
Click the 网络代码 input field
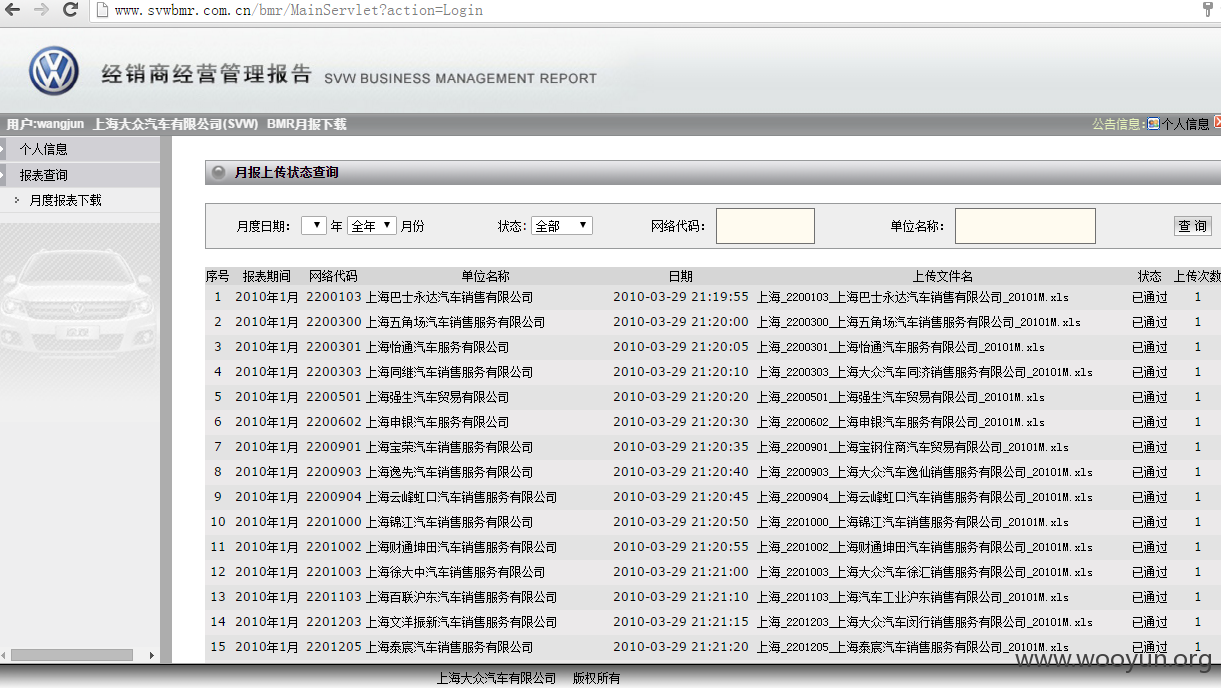tap(765, 226)
